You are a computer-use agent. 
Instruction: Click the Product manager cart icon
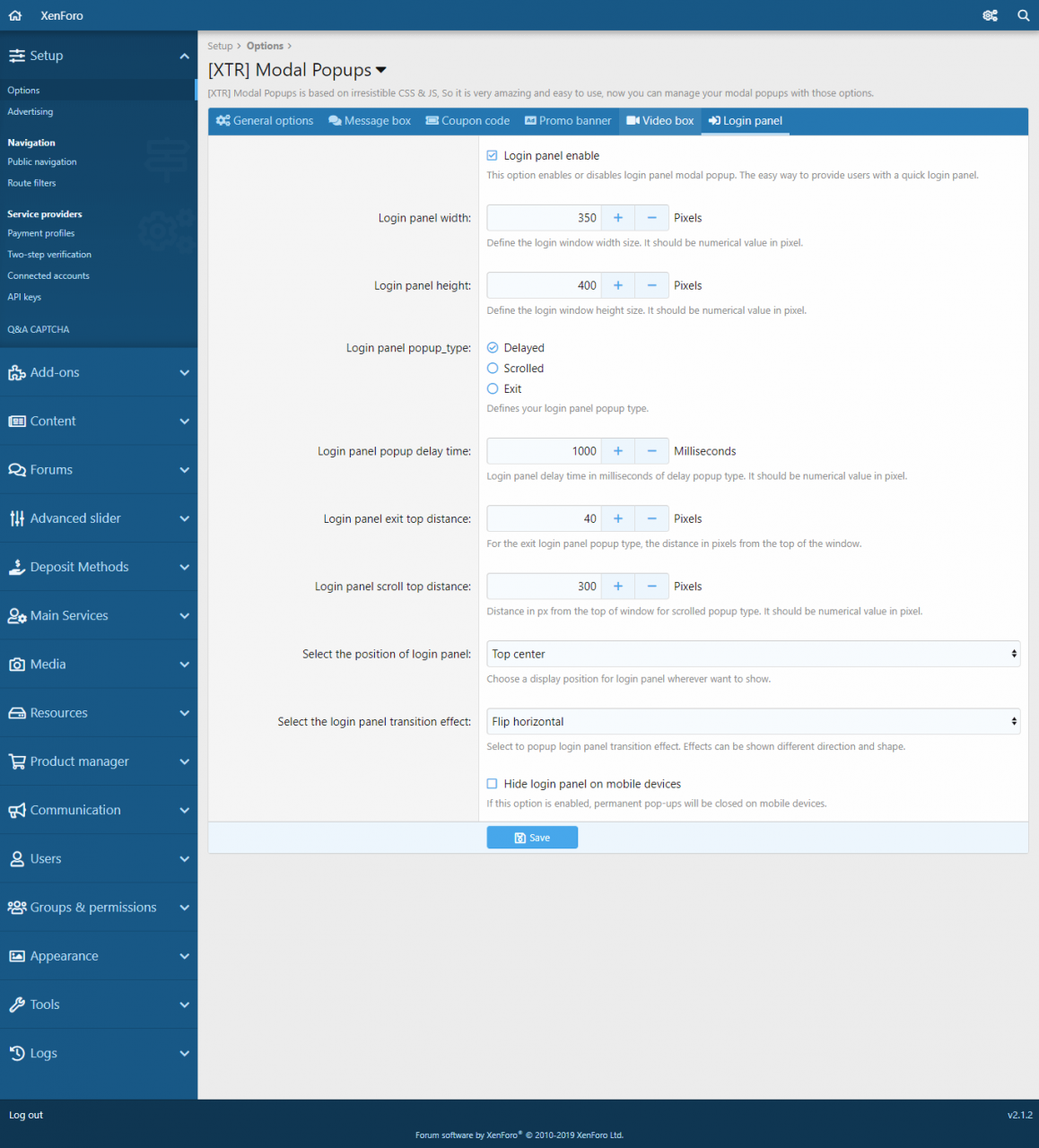tap(17, 761)
